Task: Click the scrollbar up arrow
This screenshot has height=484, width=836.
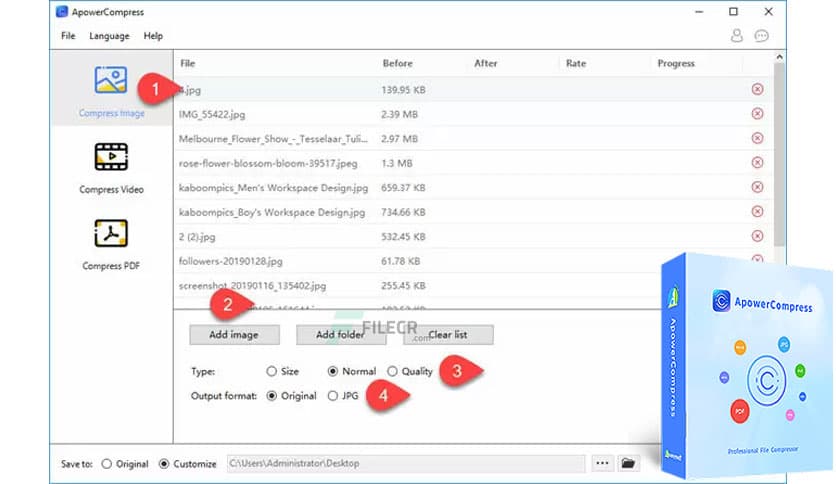Action: click(x=779, y=57)
